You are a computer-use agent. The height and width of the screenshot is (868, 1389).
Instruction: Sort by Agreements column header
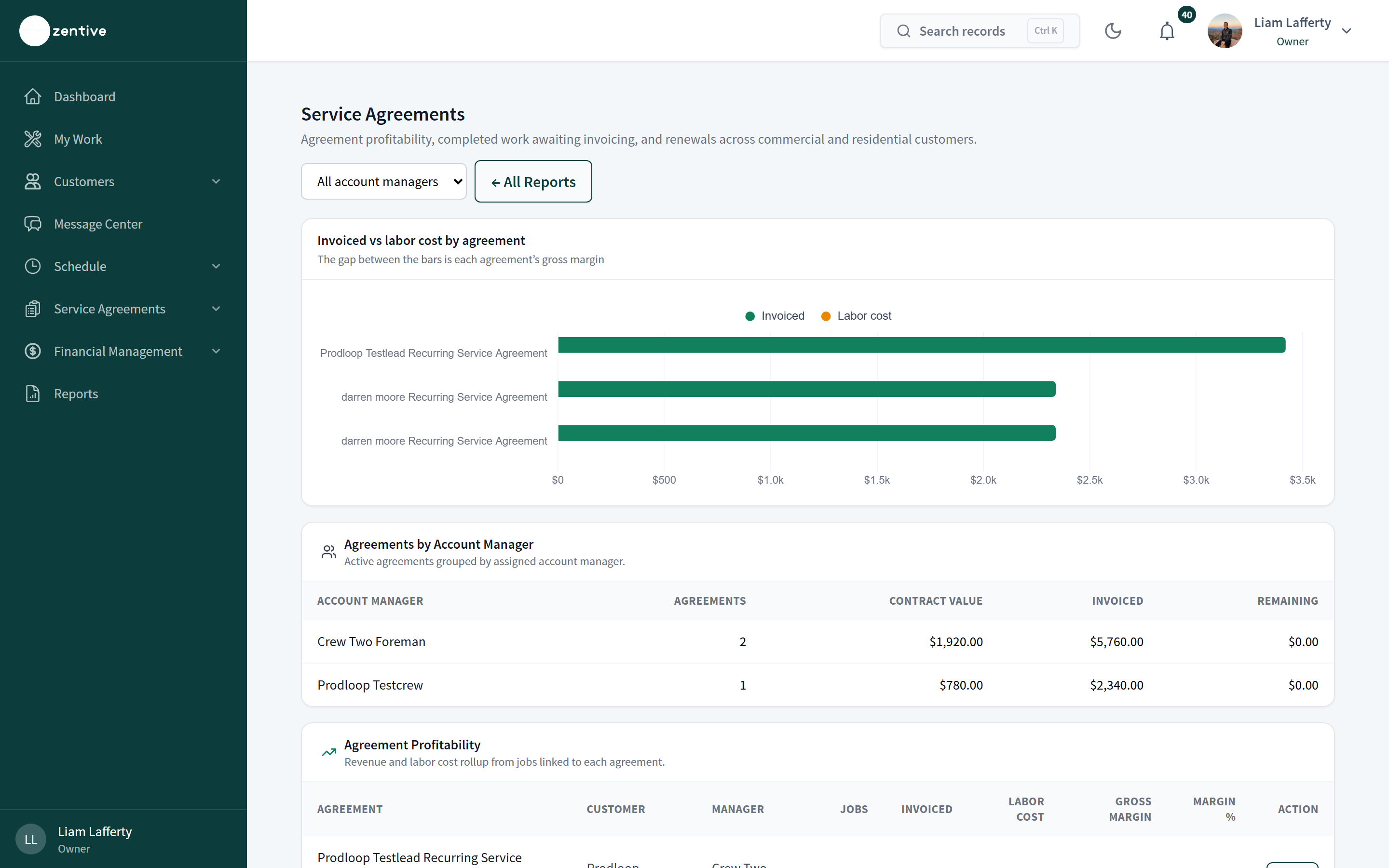coord(710,600)
